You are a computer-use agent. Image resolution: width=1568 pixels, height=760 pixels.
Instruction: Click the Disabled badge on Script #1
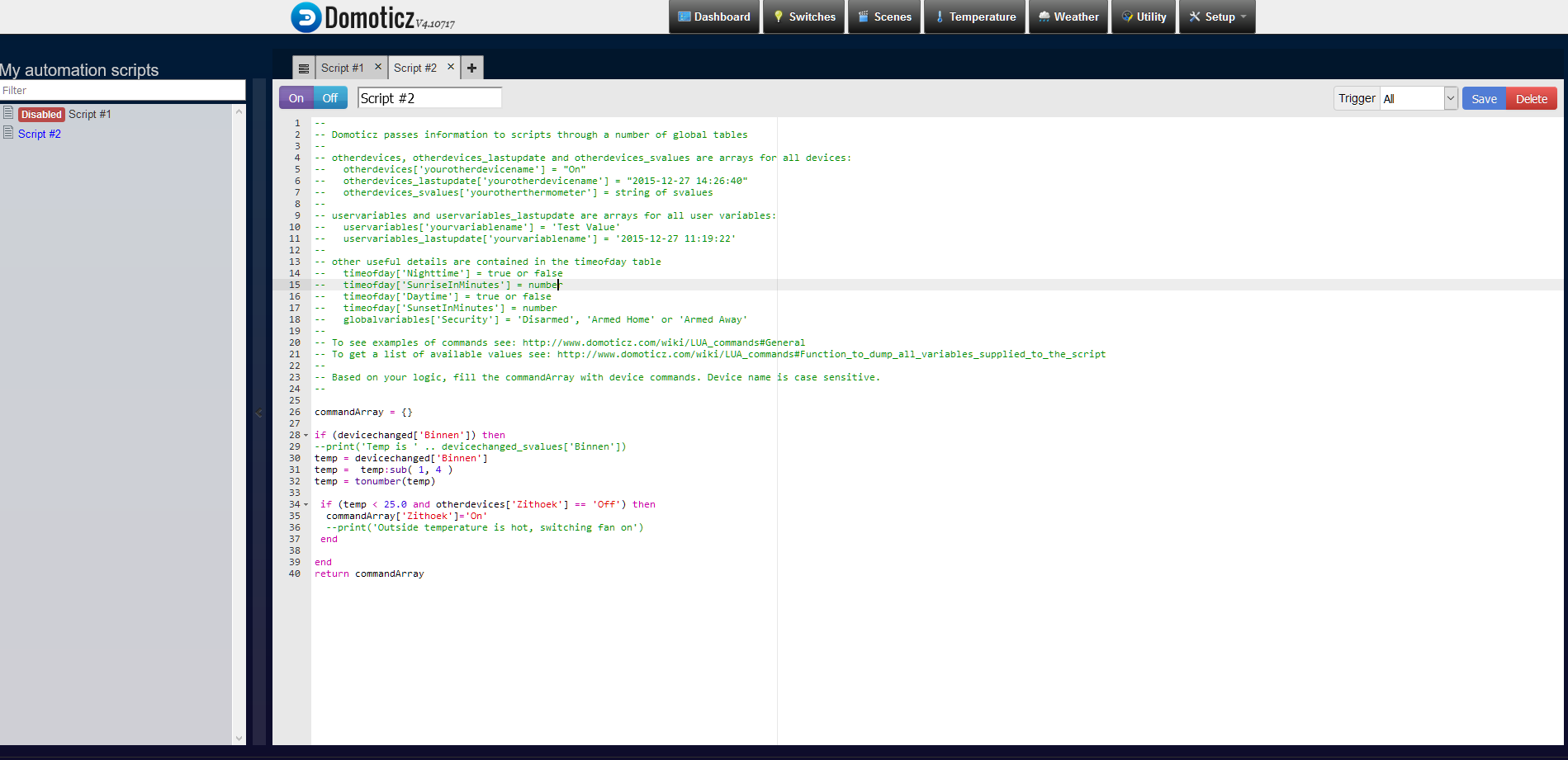pyautogui.click(x=41, y=115)
